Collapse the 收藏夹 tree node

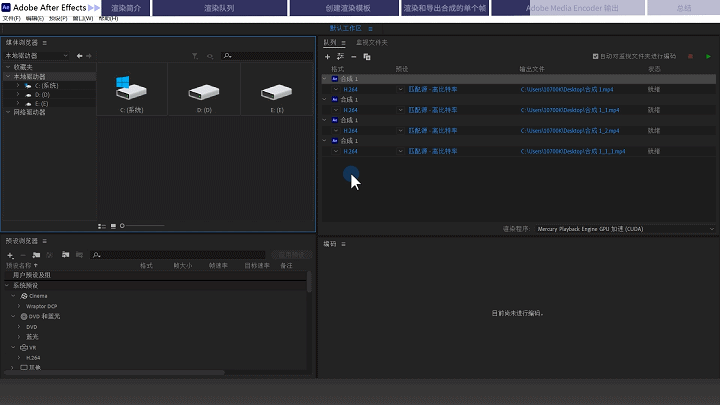click(8, 67)
